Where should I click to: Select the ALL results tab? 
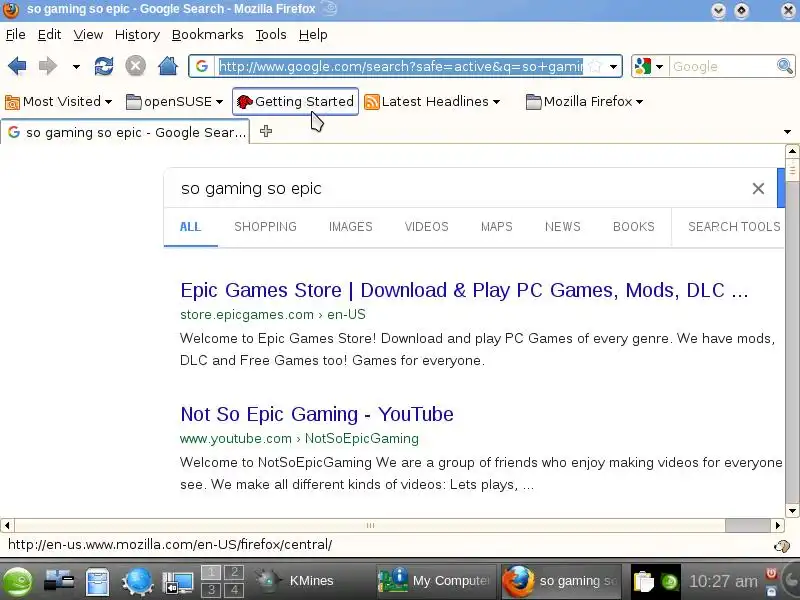(190, 227)
